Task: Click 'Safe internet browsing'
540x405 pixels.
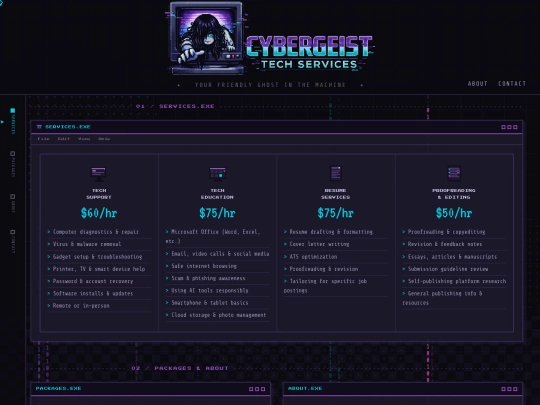Action: (x=204, y=266)
